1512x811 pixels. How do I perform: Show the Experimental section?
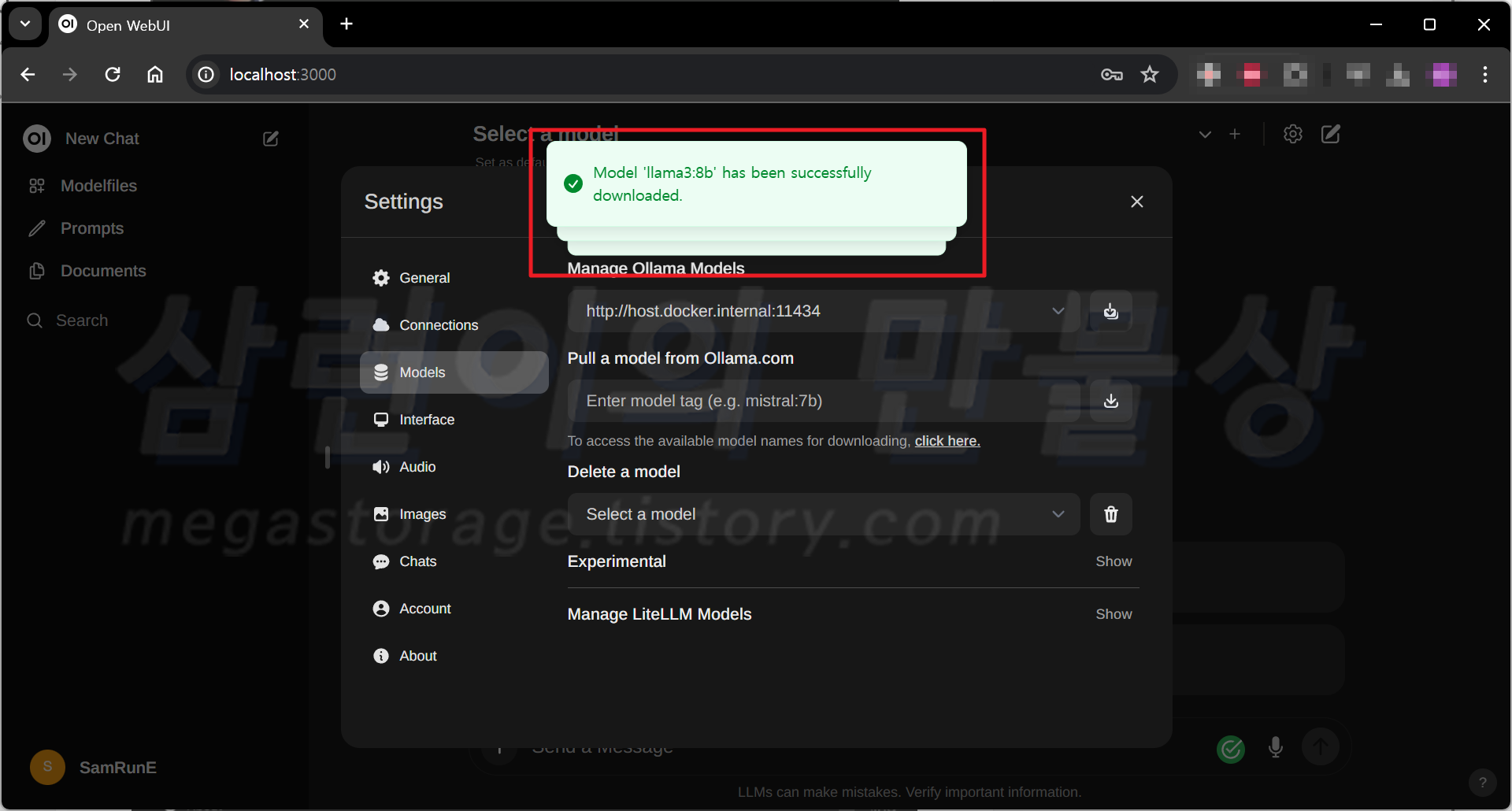(1114, 561)
